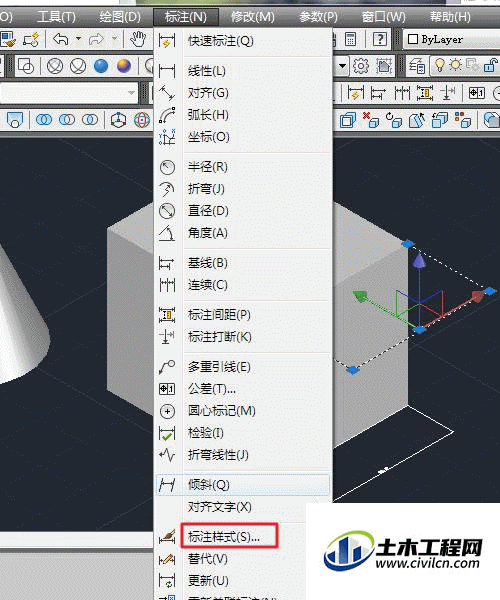Choose 圆心标记(M) entry
The height and width of the screenshot is (600, 500).
click(243, 411)
